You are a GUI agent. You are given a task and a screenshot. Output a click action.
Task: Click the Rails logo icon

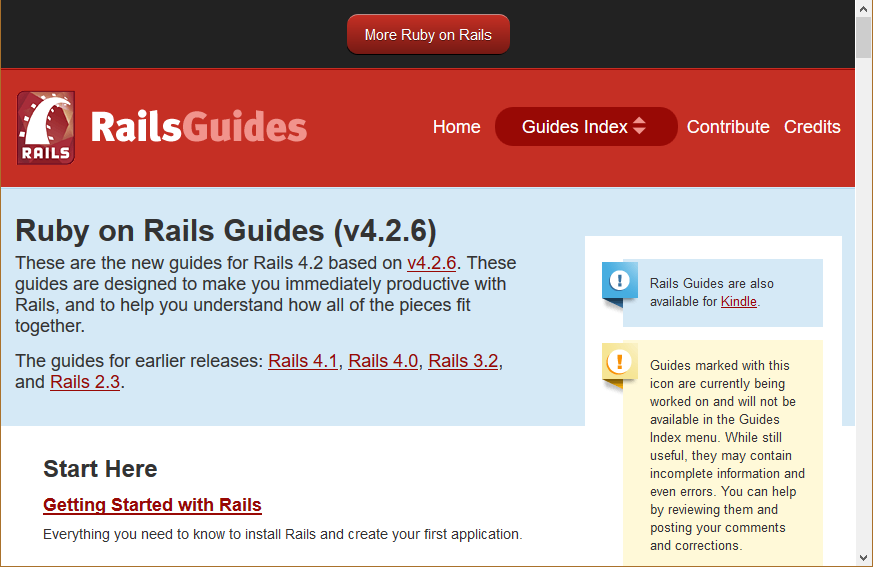pos(46,128)
